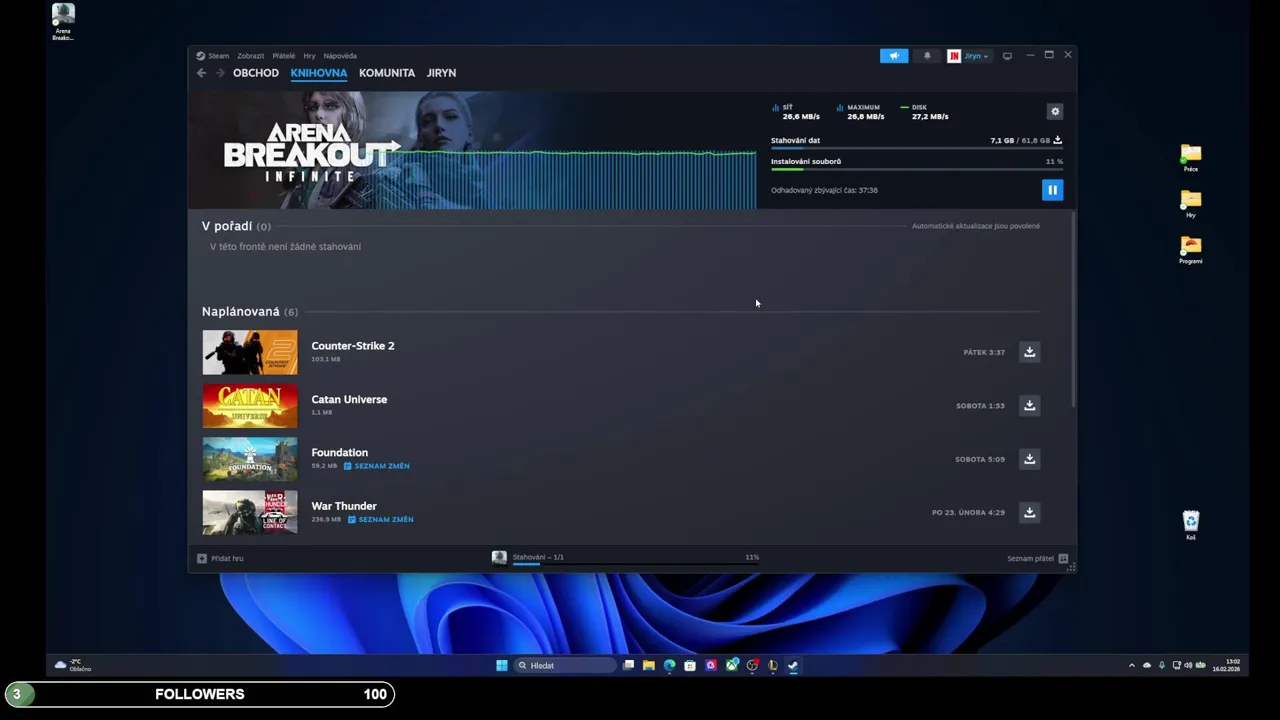Select the Foundation title text

(339, 452)
